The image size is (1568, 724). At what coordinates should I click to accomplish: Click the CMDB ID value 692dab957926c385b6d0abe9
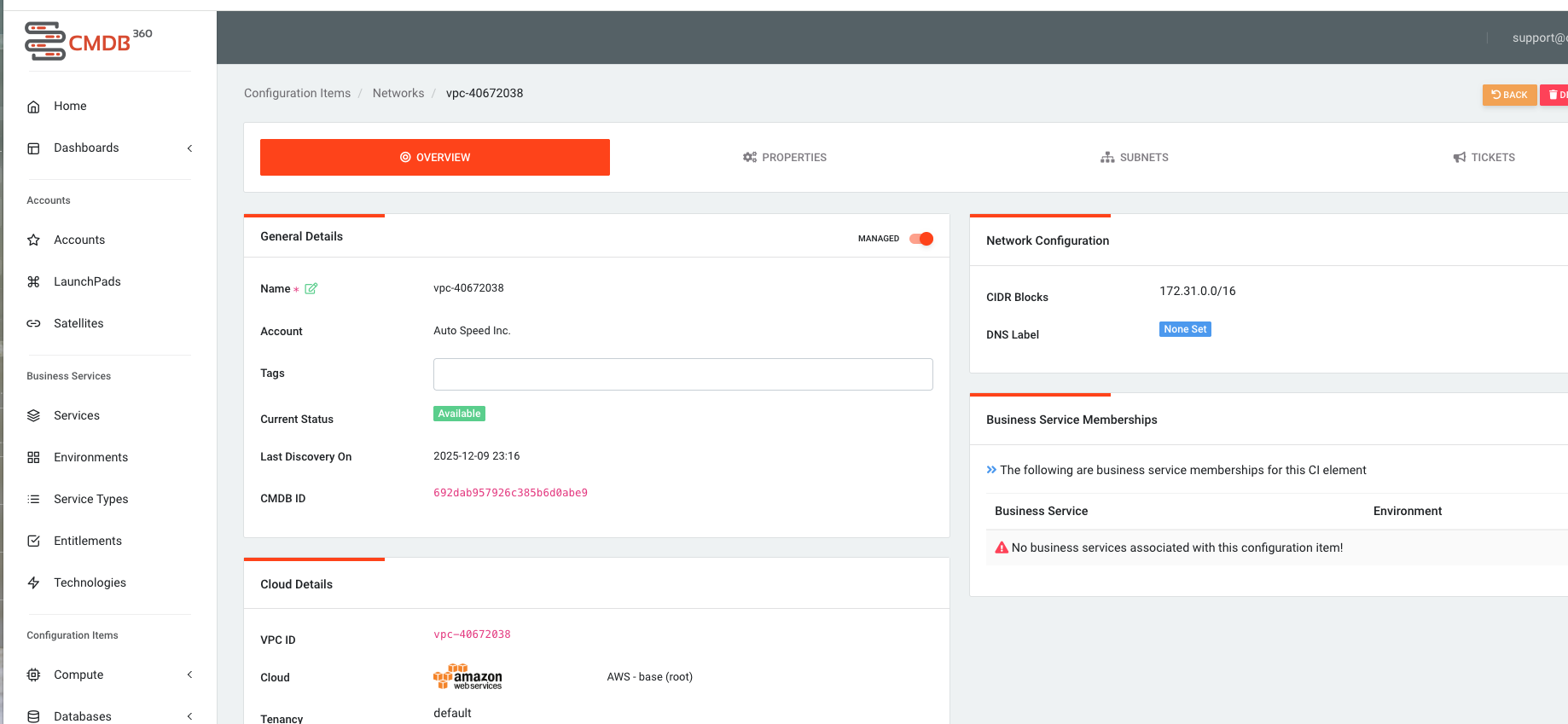click(510, 493)
